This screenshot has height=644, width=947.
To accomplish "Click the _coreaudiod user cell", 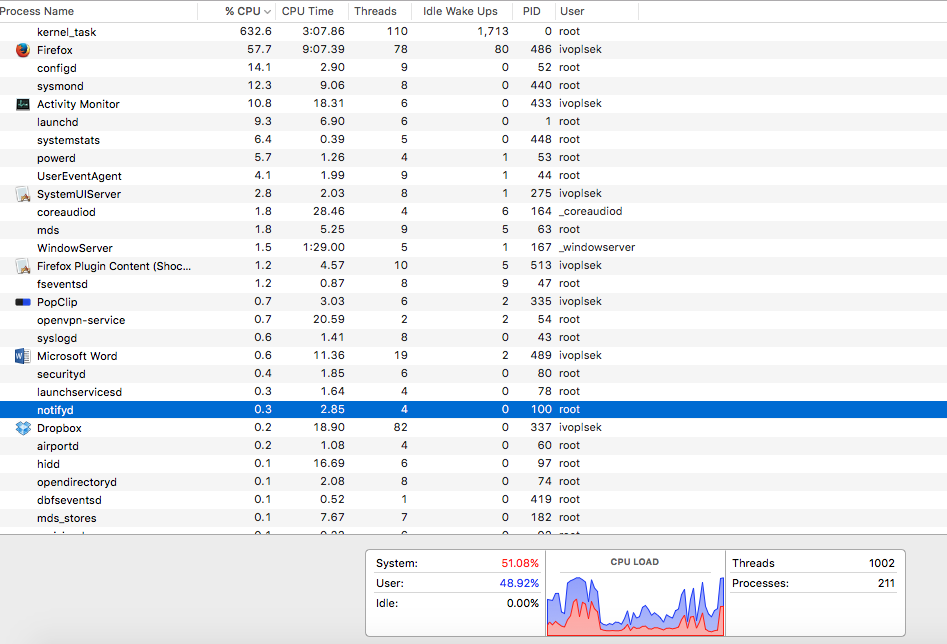I will pos(591,211).
